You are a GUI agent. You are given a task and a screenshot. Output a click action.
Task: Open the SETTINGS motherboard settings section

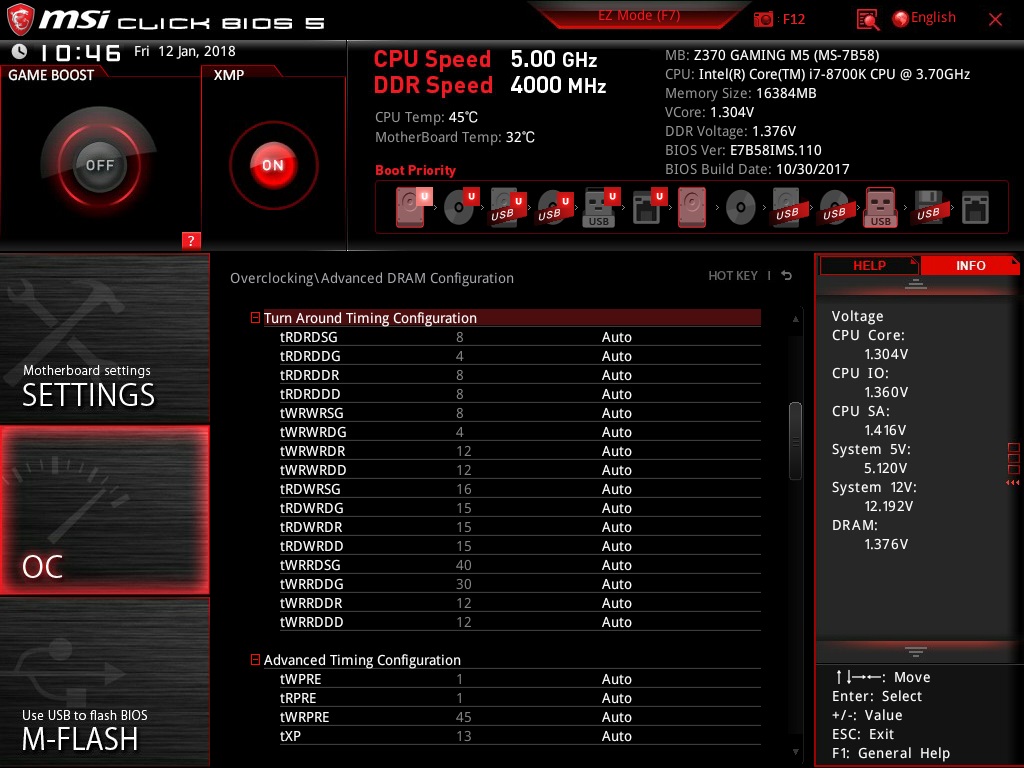(104, 339)
